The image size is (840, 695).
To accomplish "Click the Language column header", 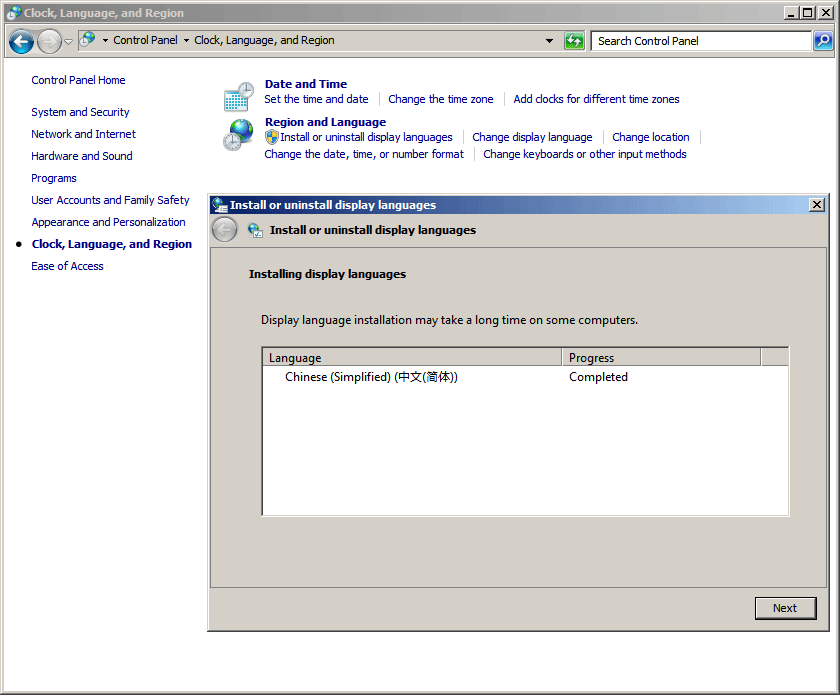I will tap(411, 357).
